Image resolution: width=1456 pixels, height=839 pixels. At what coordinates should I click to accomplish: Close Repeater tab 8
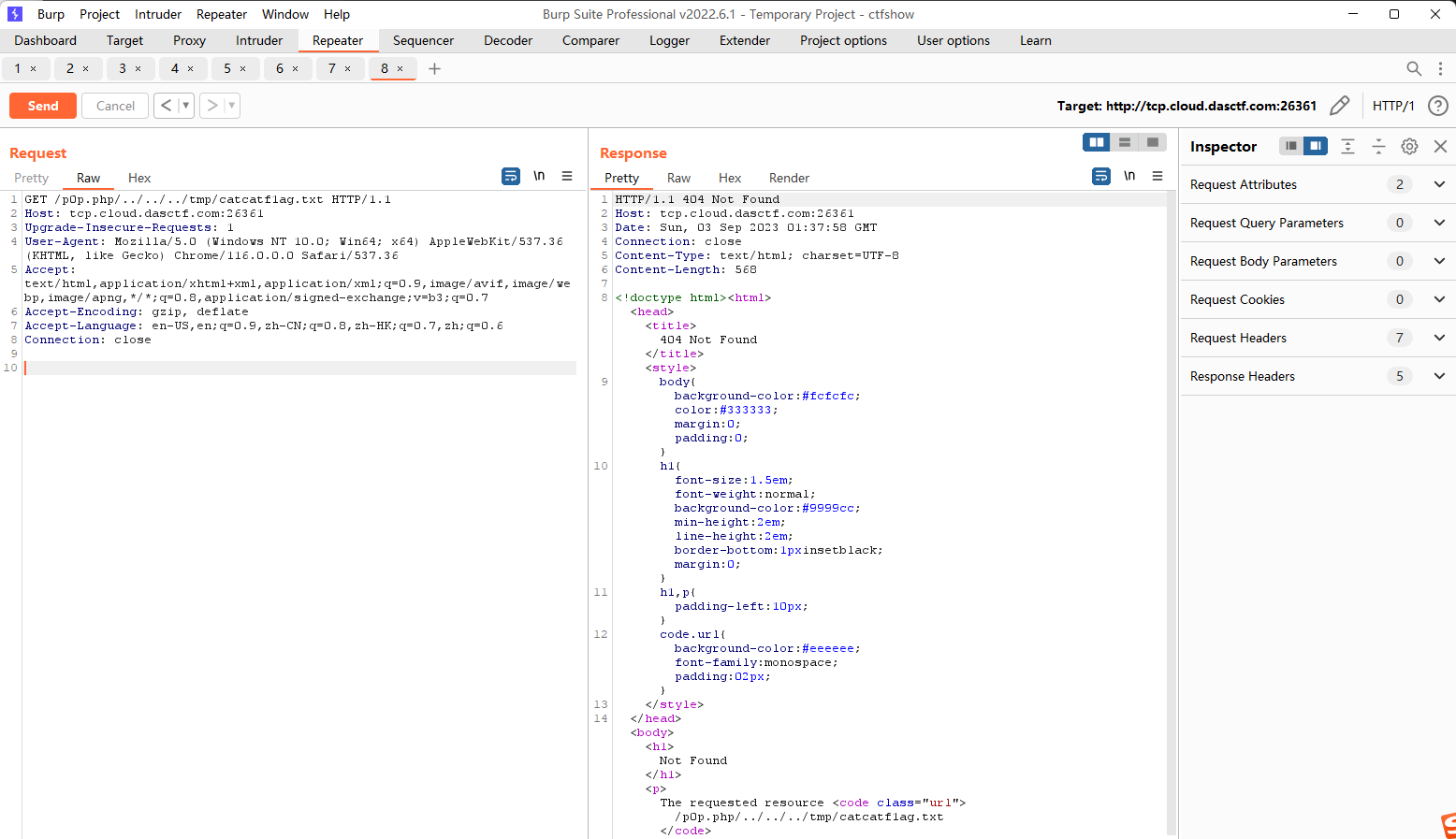(400, 68)
